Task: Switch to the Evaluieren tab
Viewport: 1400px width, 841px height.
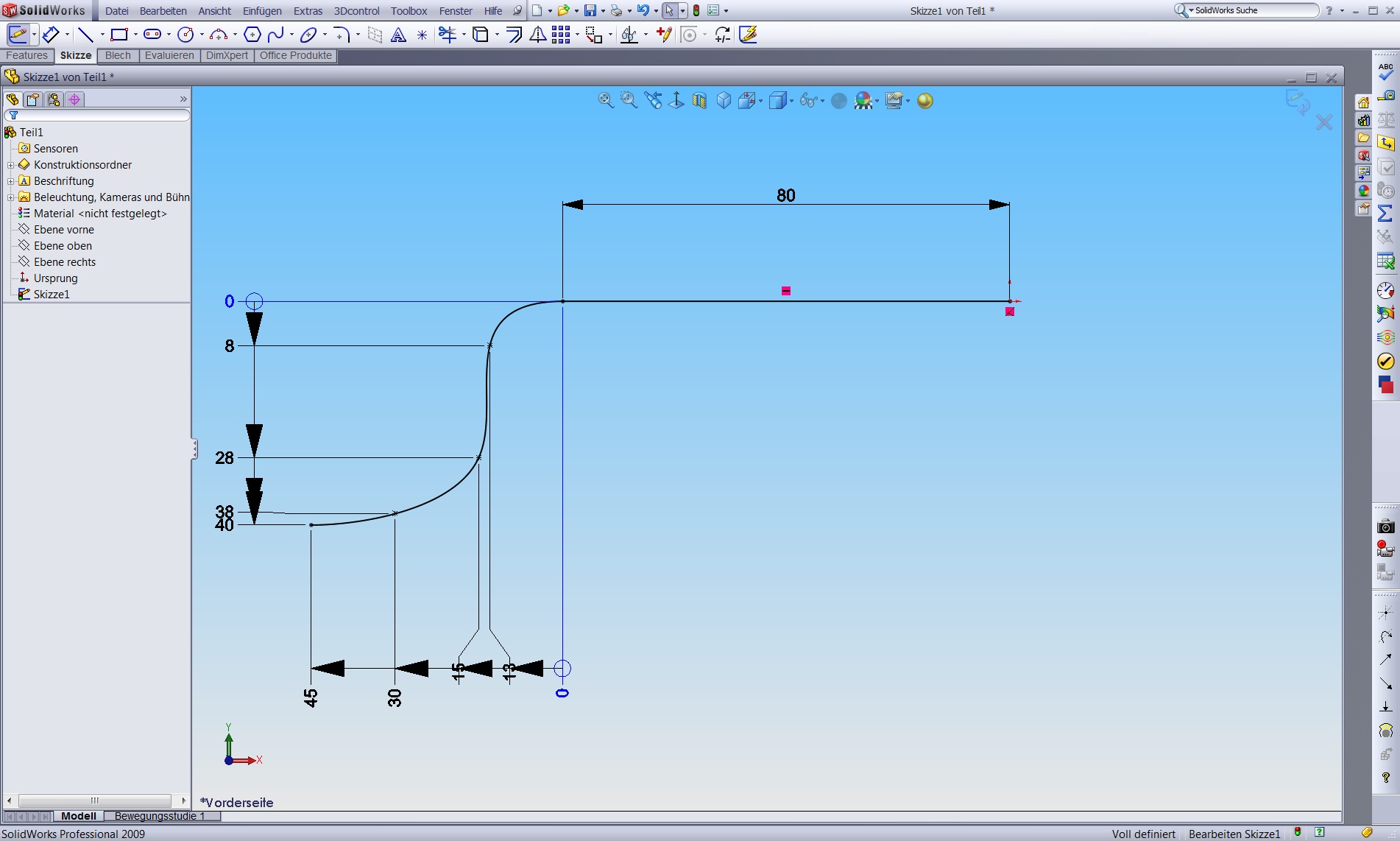Action: click(x=169, y=56)
